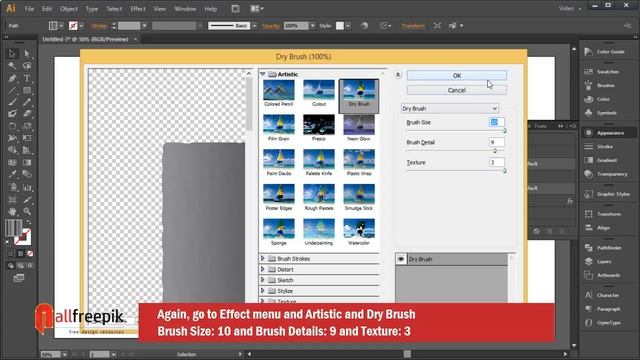640x360 pixels.
Task: Open the Layers panel
Action: (598, 262)
